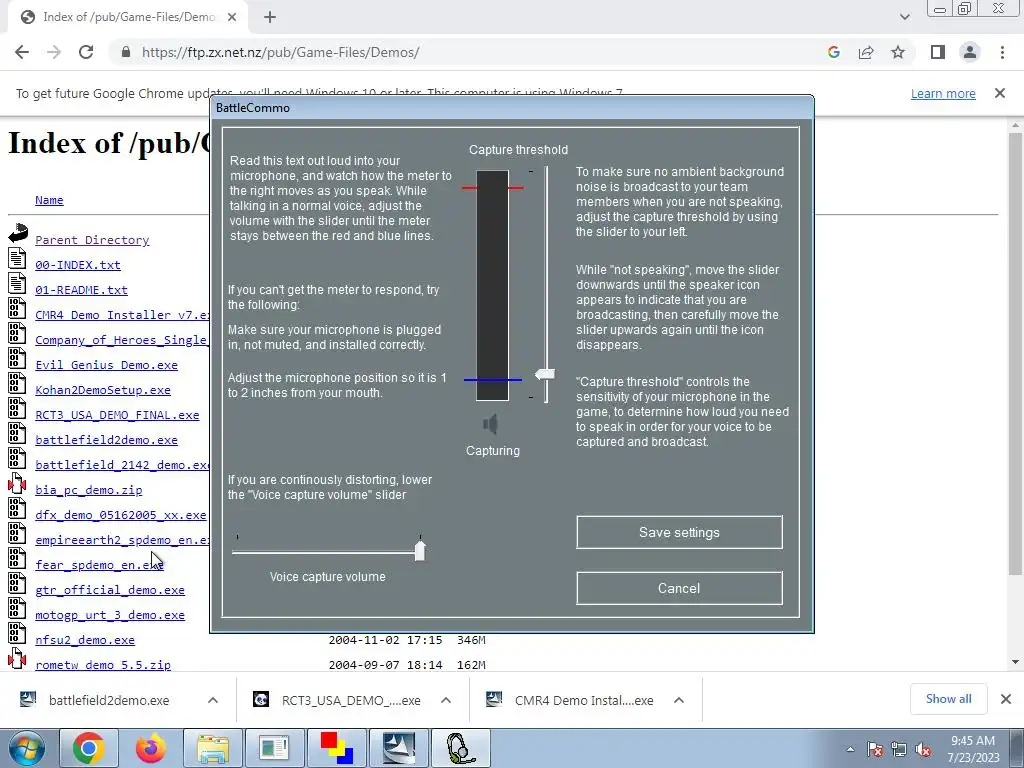Viewport: 1024px width, 768px height.
Task: Click the archive icon beside rometw_demo_5.5.zip
Action: (x=17, y=659)
